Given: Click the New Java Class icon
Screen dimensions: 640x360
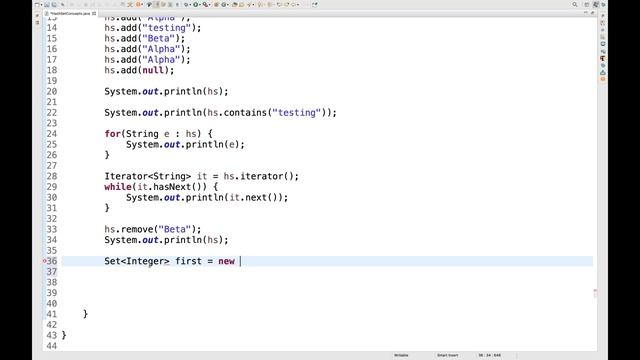Looking at the screenshot, I should coord(223,4).
